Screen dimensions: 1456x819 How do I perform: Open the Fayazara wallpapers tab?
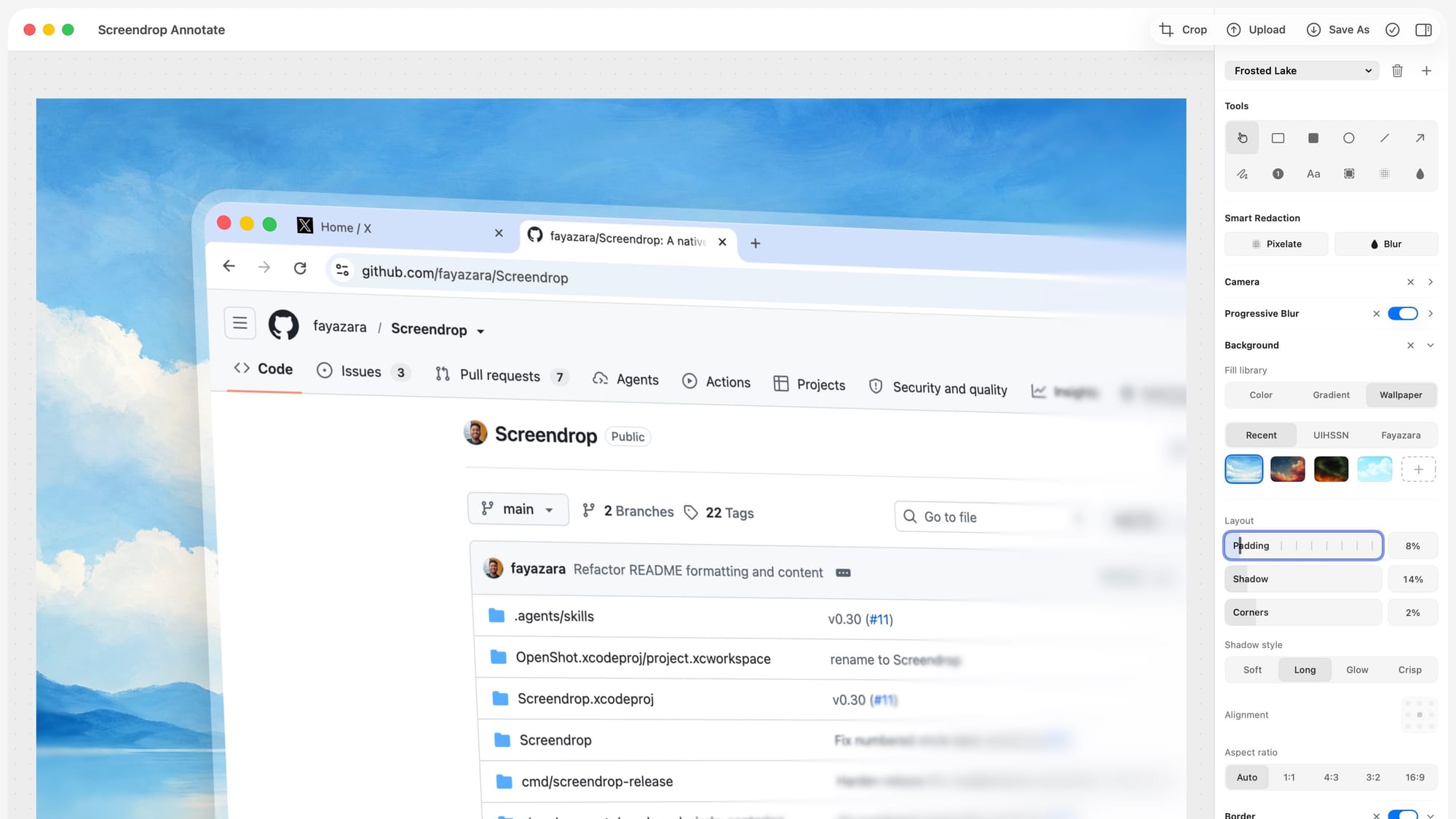(1401, 435)
